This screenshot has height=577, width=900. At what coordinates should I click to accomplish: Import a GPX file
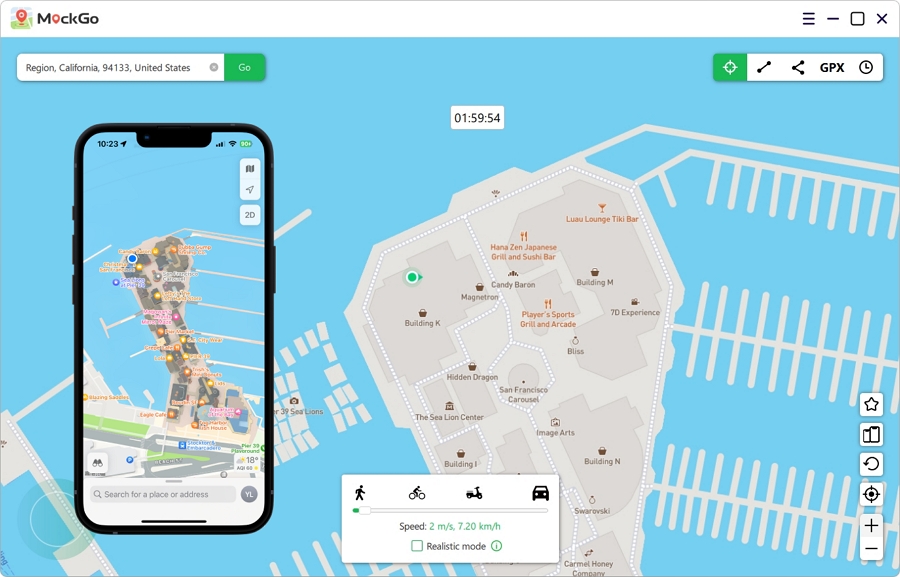[832, 67]
